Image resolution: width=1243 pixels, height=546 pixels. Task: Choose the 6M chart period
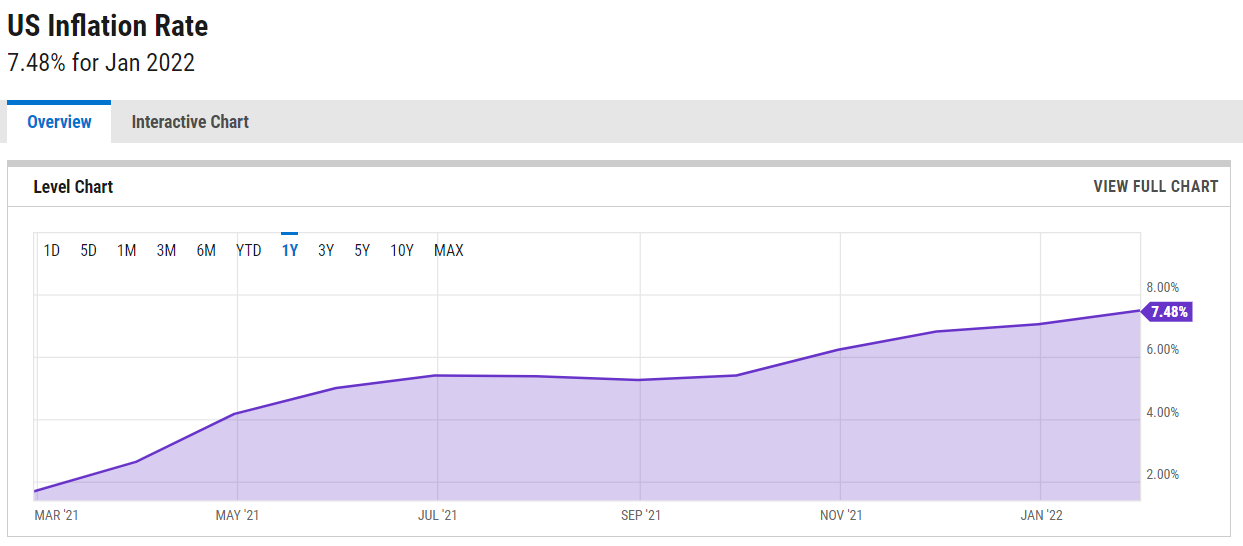[206, 250]
